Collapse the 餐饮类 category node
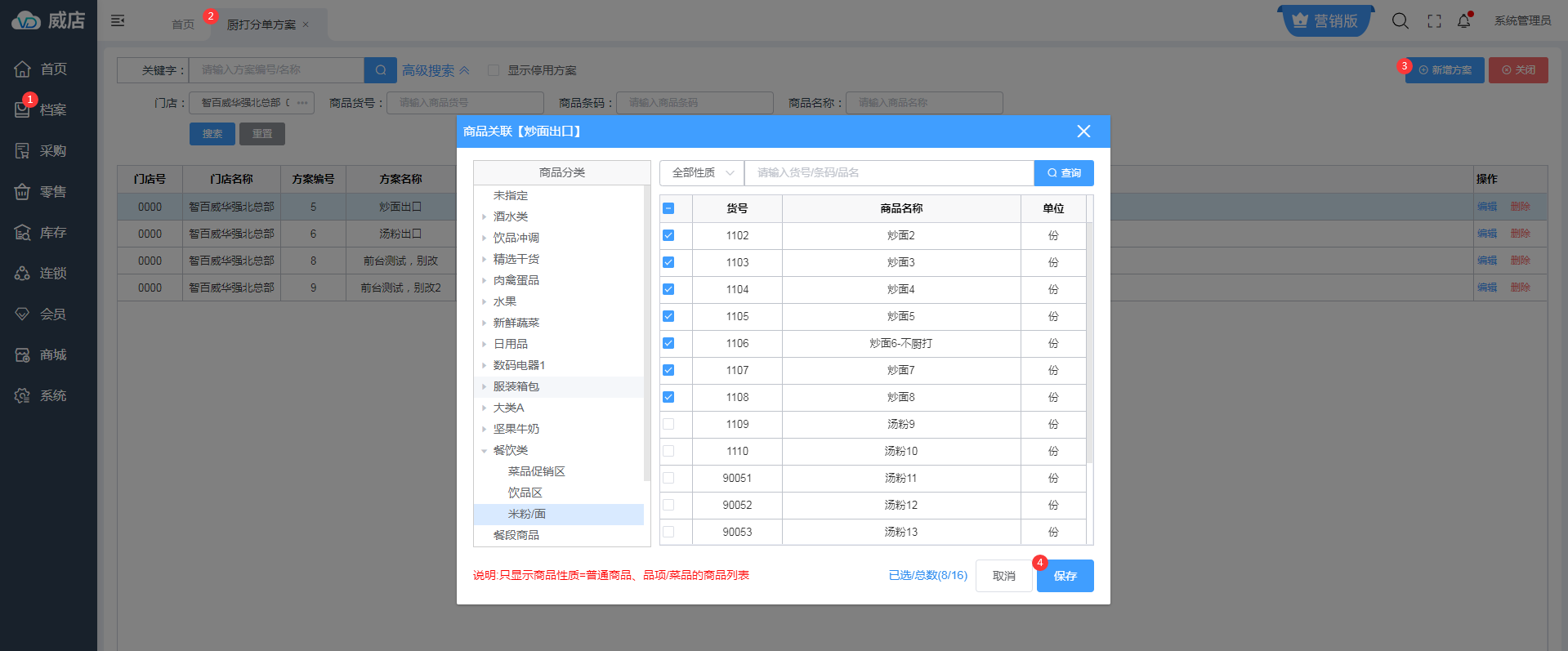1568x651 pixels. 484,451
